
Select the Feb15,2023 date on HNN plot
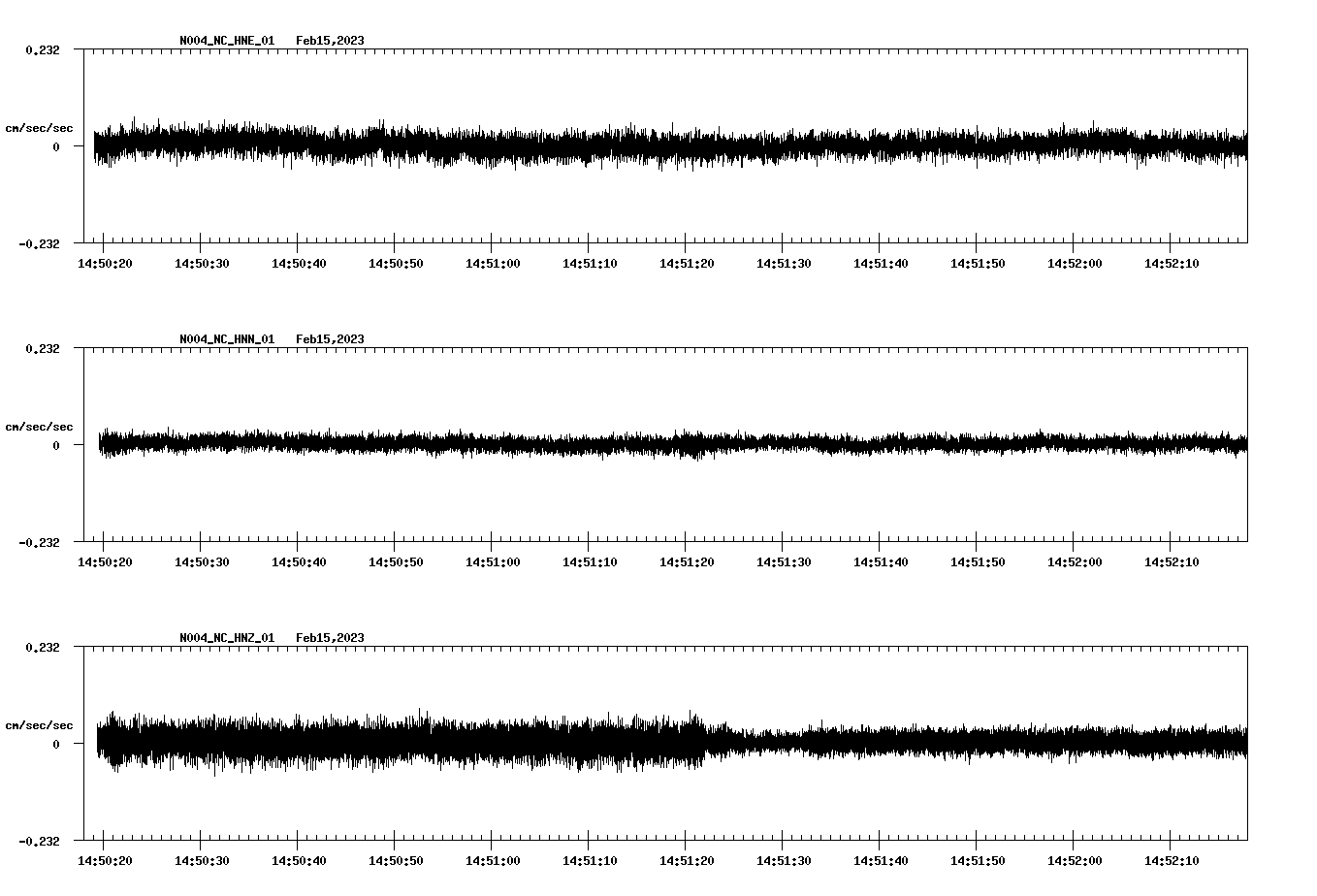330,339
